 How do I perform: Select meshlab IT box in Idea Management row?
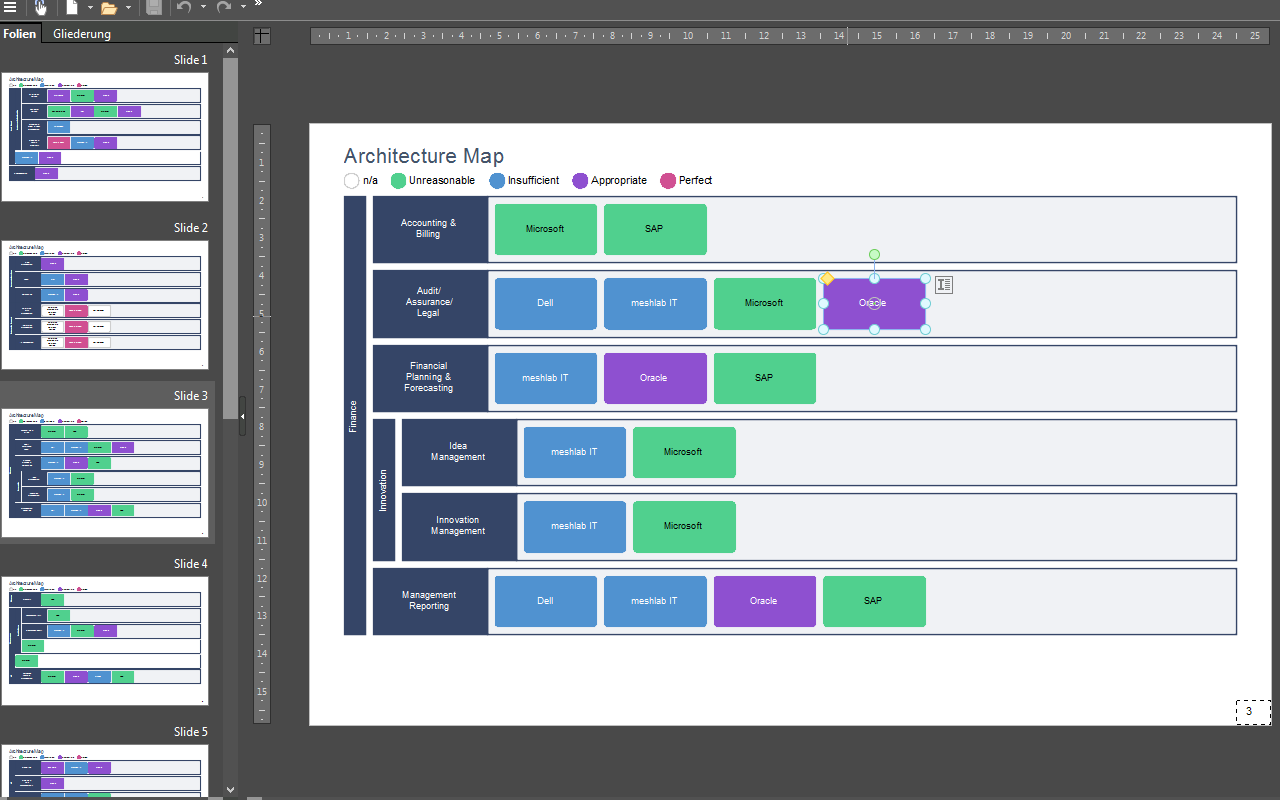point(575,452)
